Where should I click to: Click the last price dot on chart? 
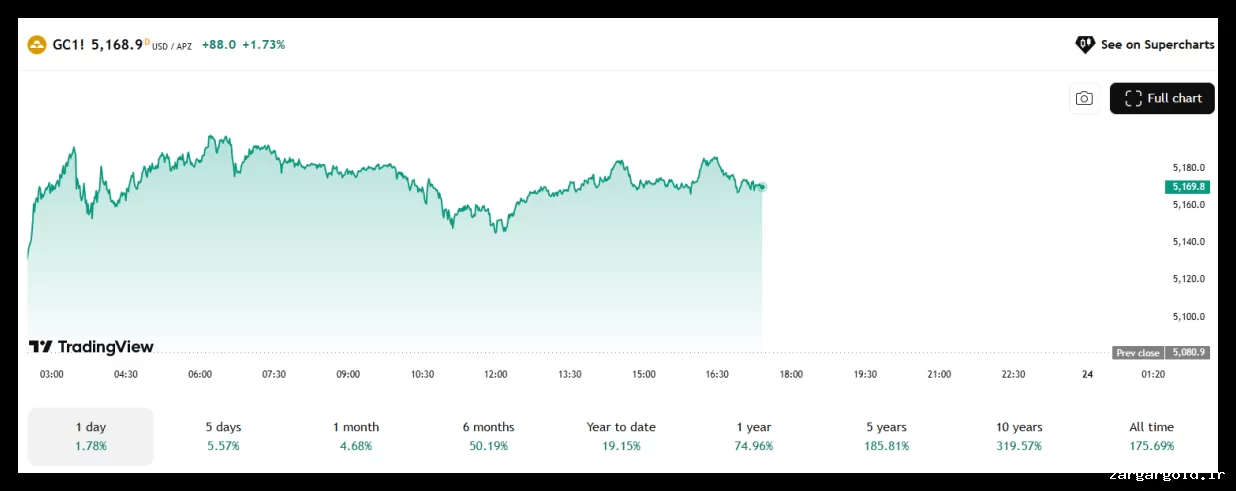point(762,187)
